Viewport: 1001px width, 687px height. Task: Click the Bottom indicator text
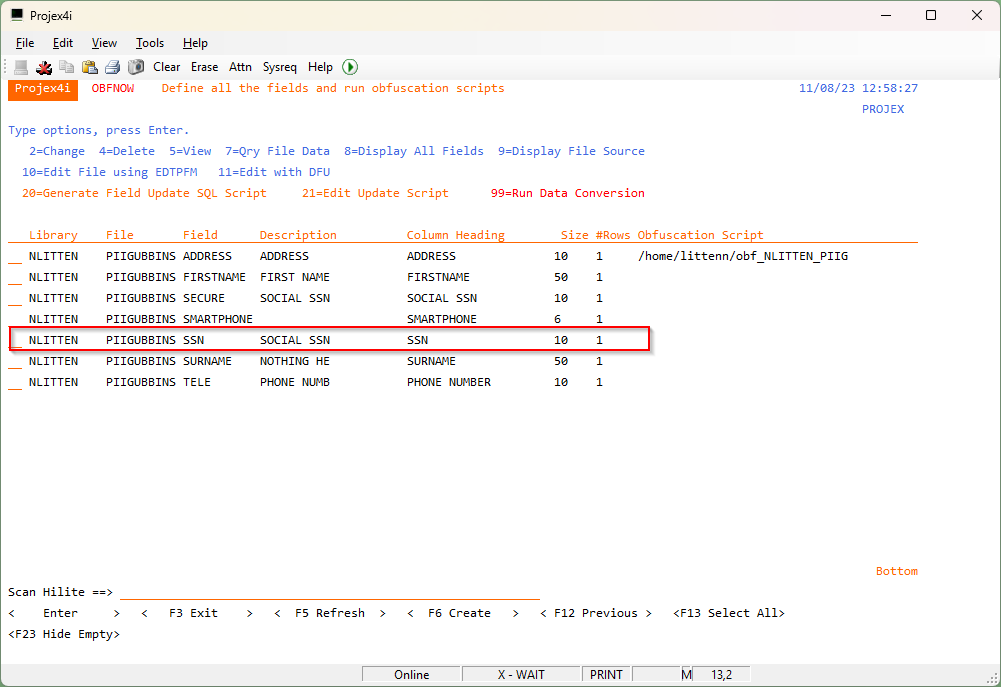coord(896,571)
